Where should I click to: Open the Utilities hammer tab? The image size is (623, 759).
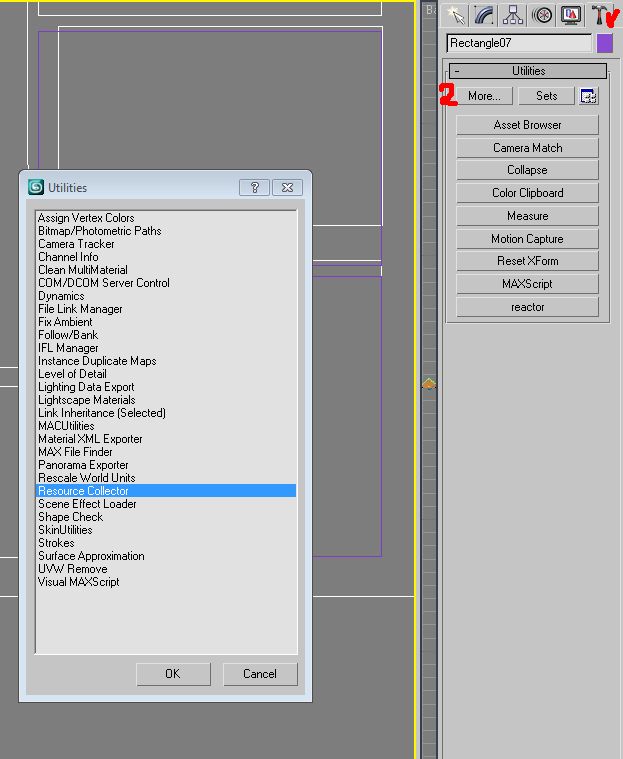pyautogui.click(x=600, y=15)
